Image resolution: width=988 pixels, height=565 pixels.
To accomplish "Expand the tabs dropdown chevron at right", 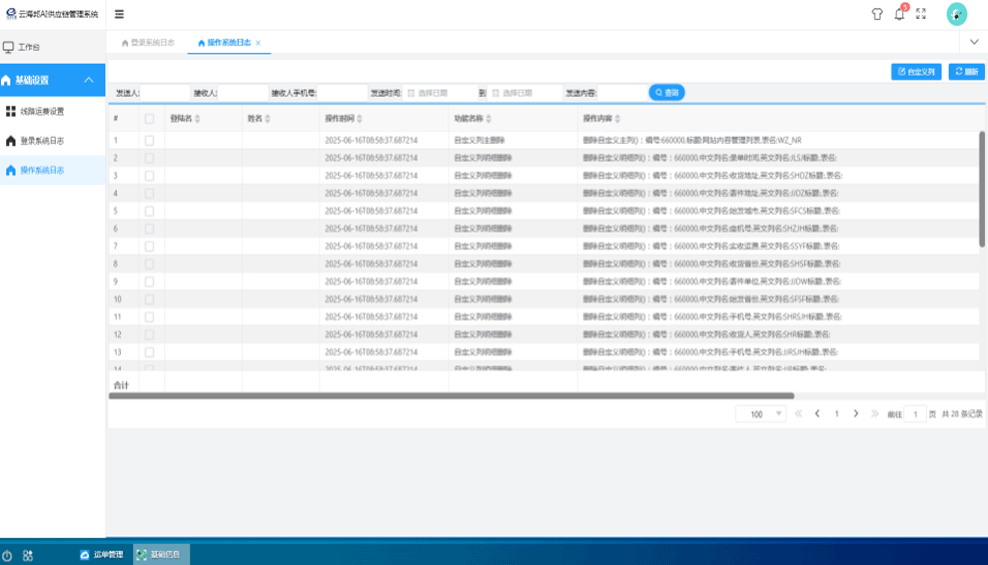I will [x=974, y=42].
